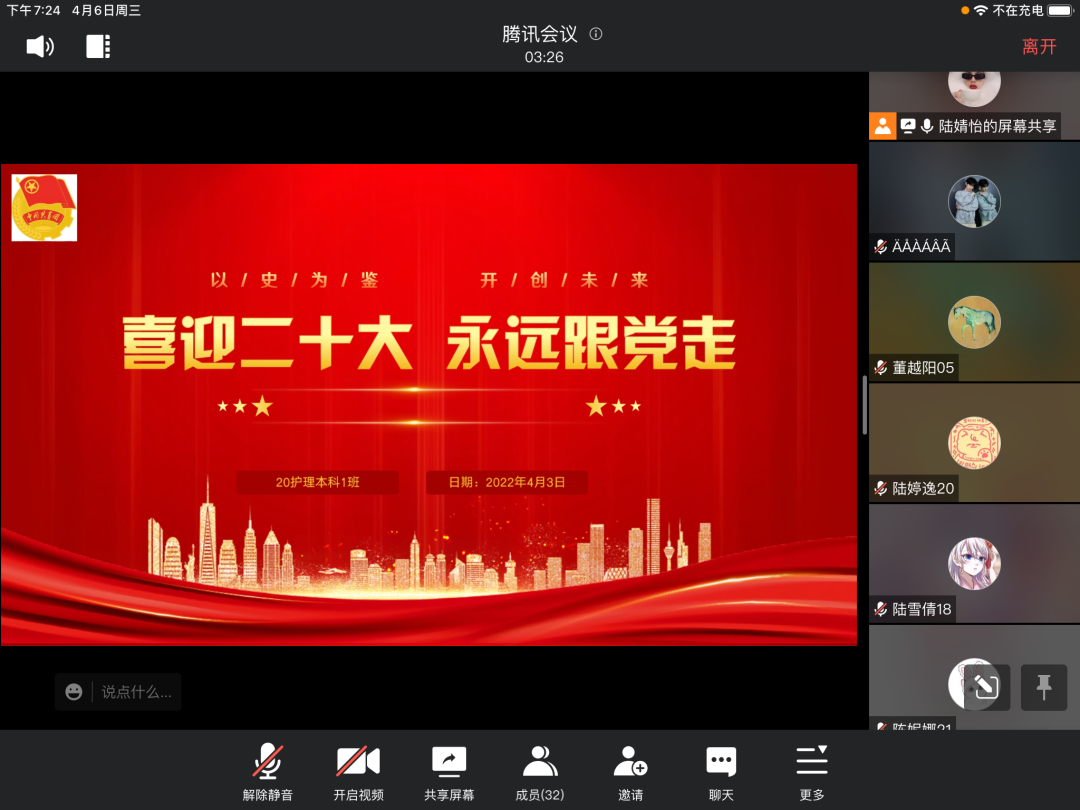Tap the screen-share icon beside 陆婧怡的屏幕共享
The image size is (1080, 810).
click(x=908, y=125)
